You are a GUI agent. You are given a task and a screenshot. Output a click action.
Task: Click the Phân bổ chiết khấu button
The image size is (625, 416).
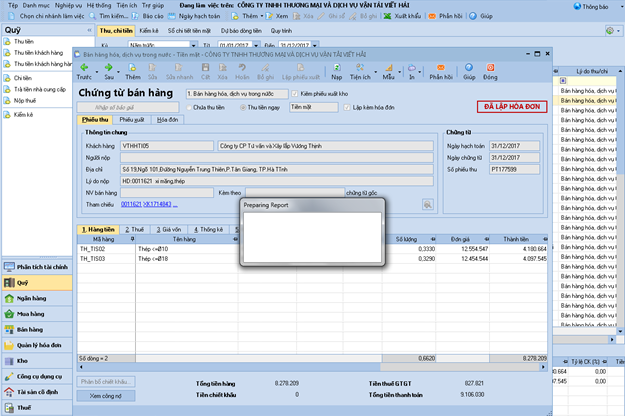pyautogui.click(x=106, y=382)
